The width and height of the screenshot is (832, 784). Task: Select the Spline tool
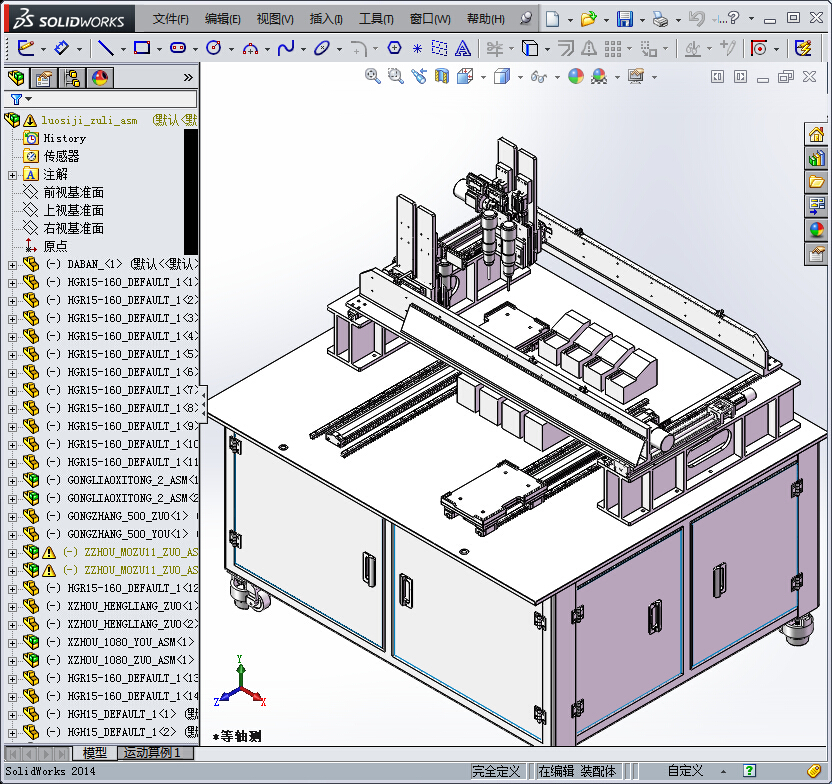pos(286,48)
